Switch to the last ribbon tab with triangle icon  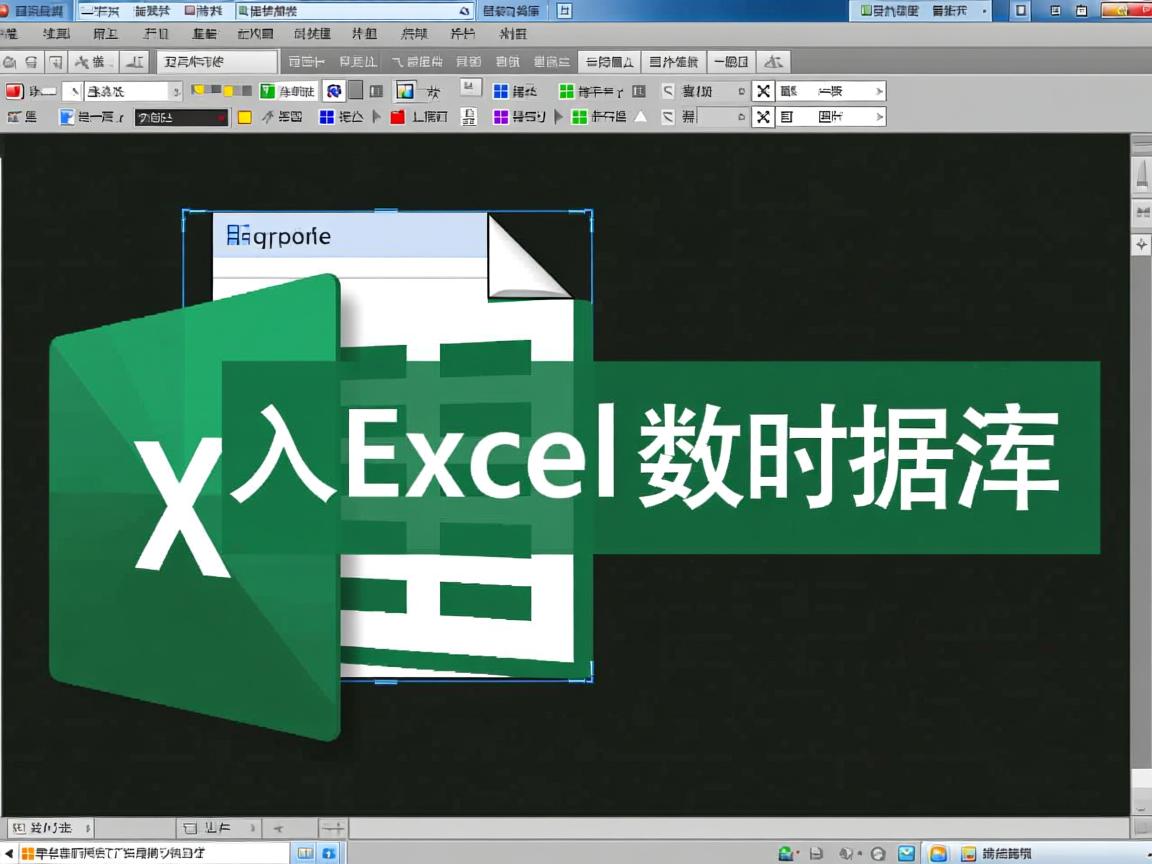[x=773, y=61]
